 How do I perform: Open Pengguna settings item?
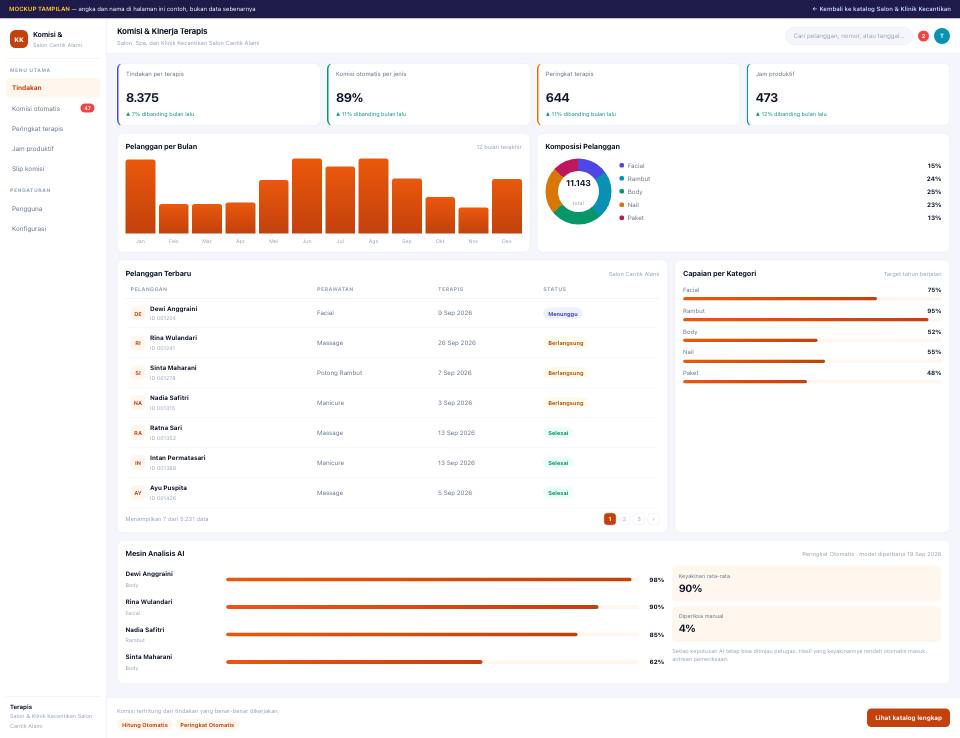(53, 209)
